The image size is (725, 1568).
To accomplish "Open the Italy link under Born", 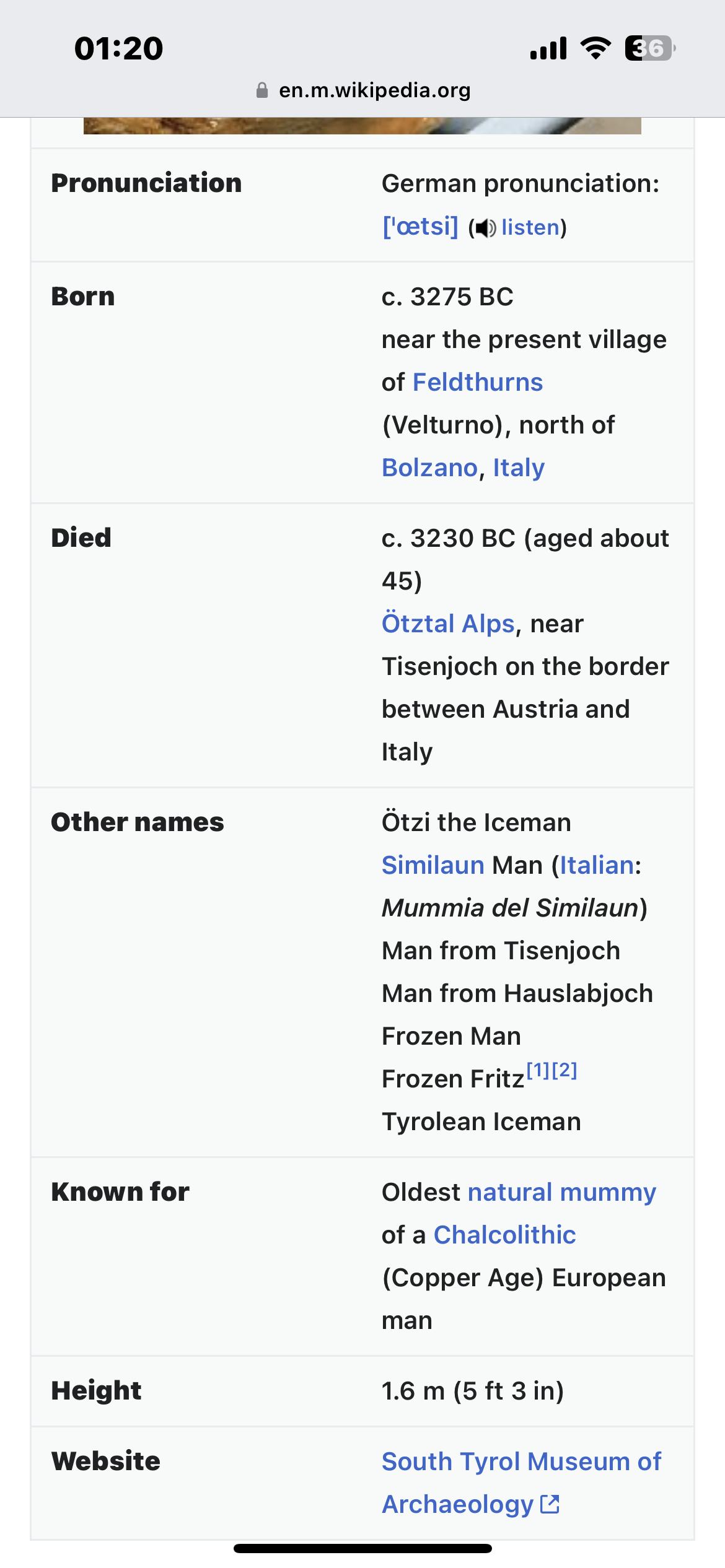I will (x=519, y=468).
